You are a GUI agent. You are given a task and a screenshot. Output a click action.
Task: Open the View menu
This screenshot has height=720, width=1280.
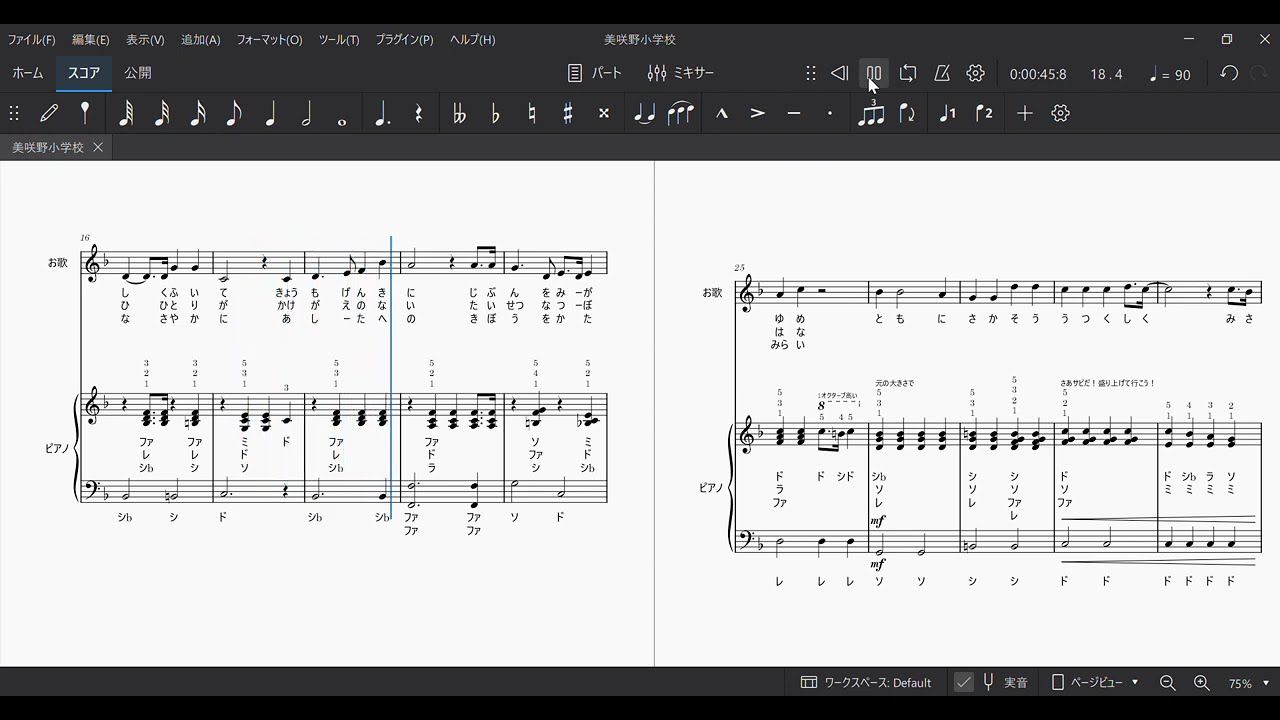[x=145, y=40]
